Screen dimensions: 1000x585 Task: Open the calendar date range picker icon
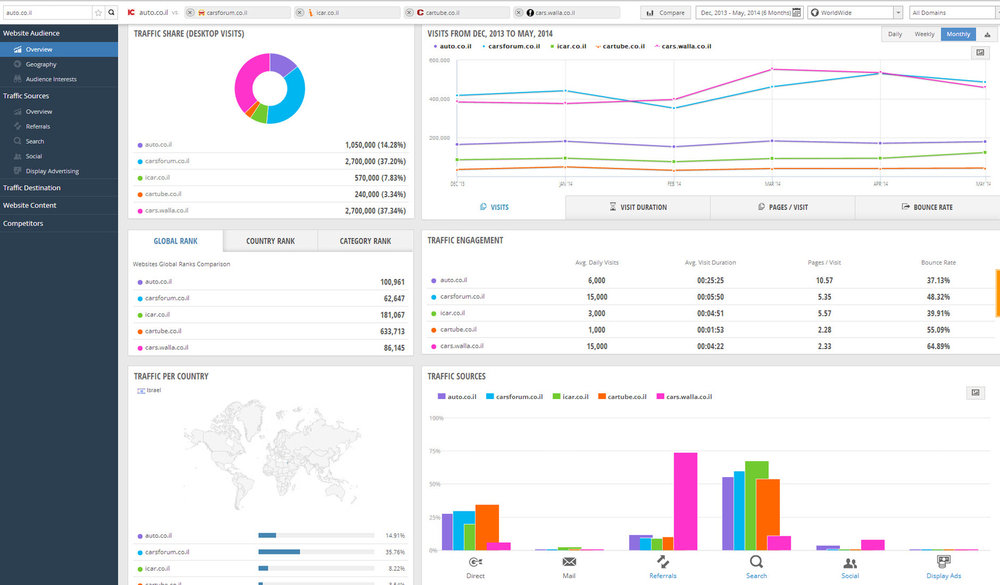(797, 12)
